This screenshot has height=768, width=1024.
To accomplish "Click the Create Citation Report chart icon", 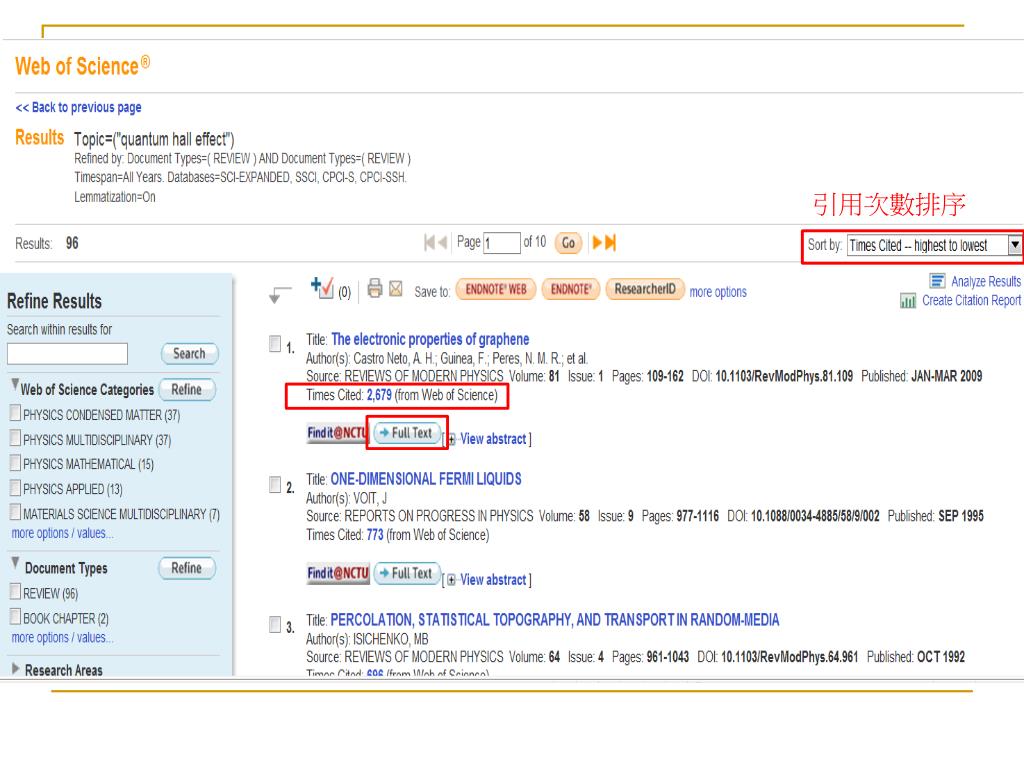I will pos(908,301).
